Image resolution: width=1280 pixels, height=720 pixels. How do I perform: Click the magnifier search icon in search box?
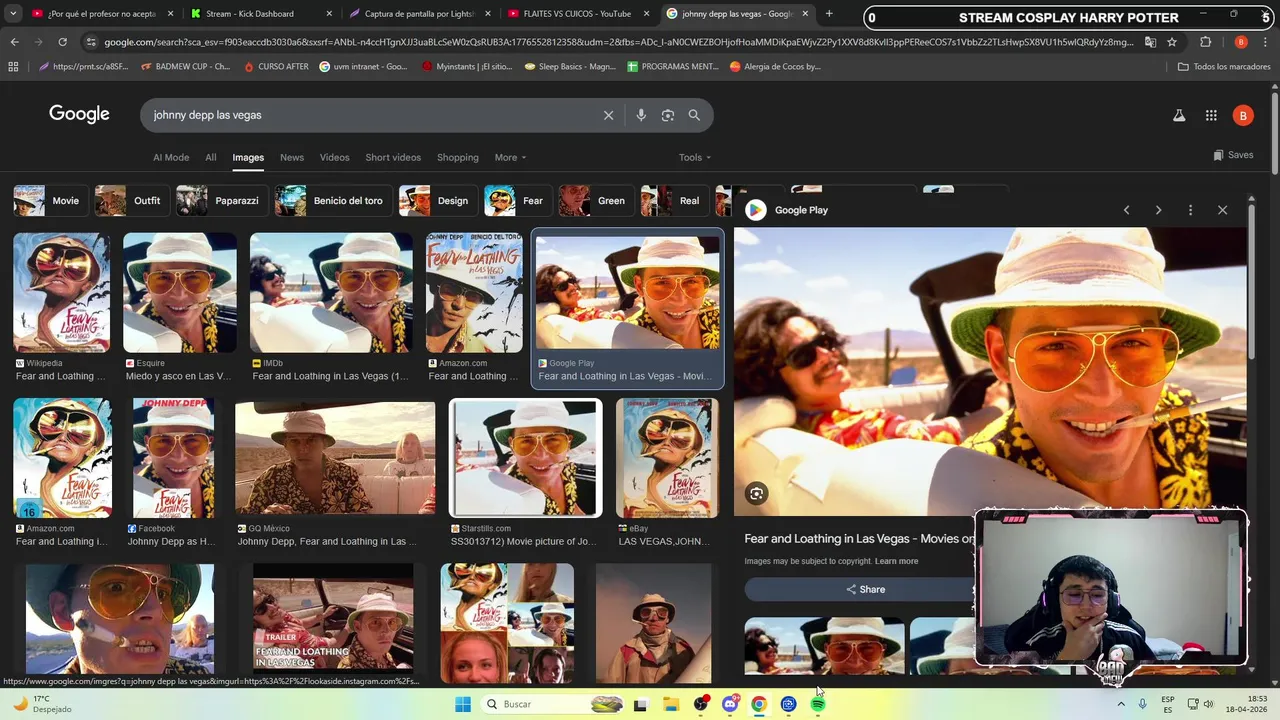(x=694, y=115)
